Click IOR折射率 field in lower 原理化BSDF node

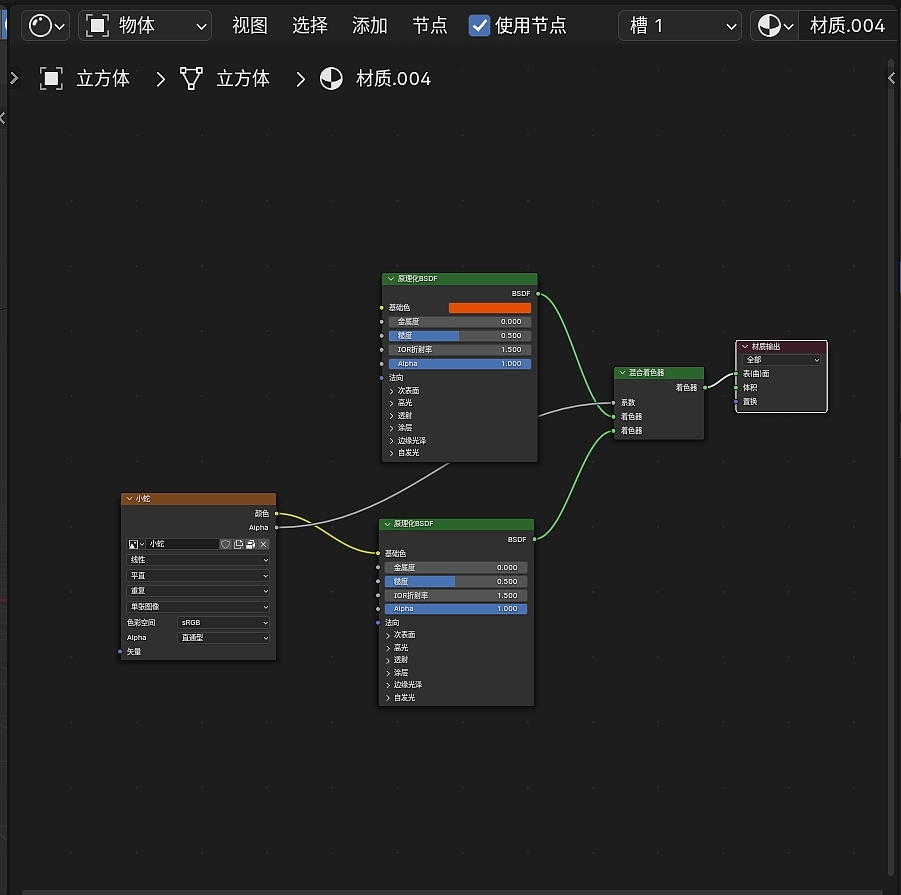pos(456,596)
